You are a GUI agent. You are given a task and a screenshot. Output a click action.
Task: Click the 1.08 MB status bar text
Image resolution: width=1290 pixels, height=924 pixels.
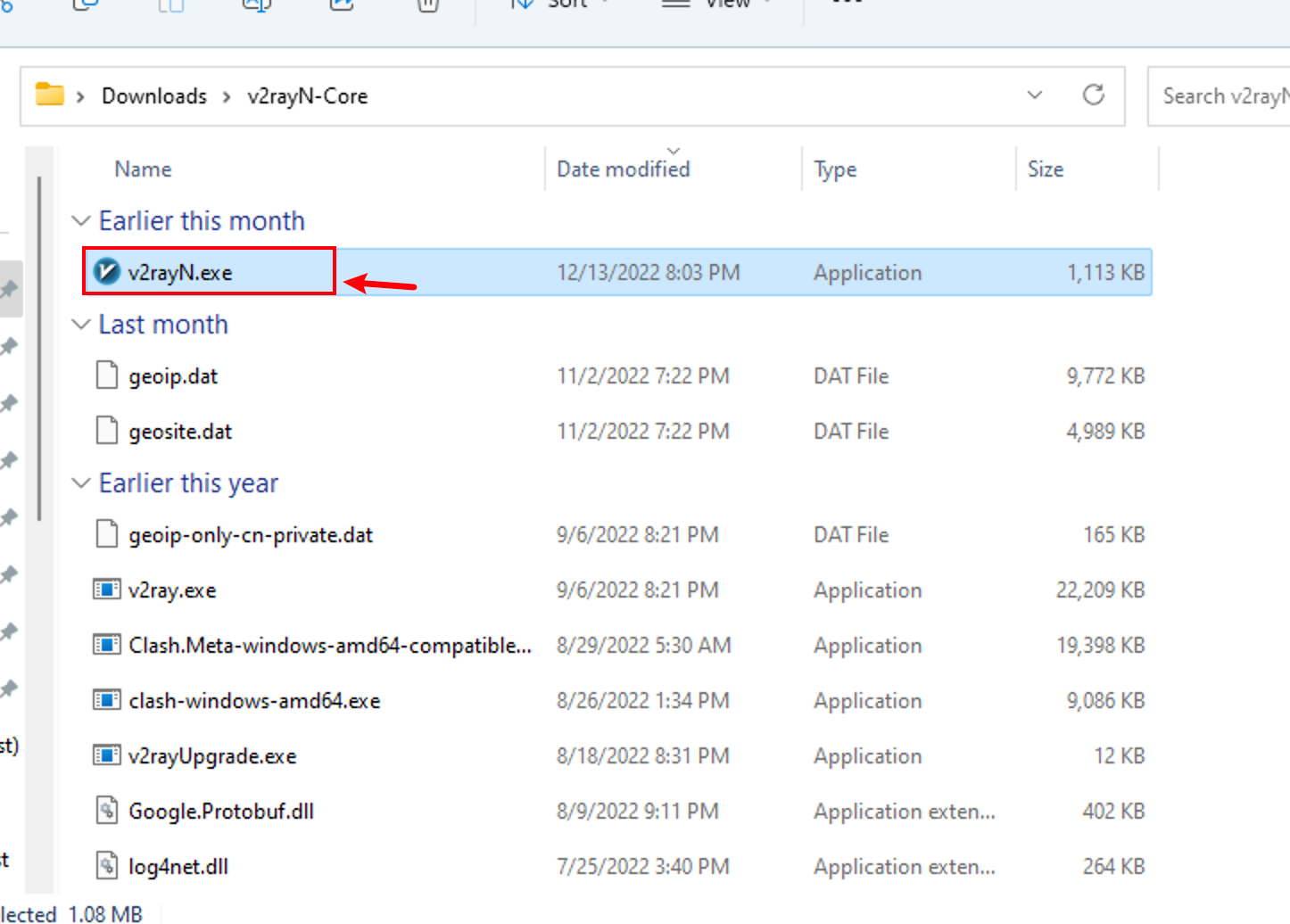[x=105, y=913]
